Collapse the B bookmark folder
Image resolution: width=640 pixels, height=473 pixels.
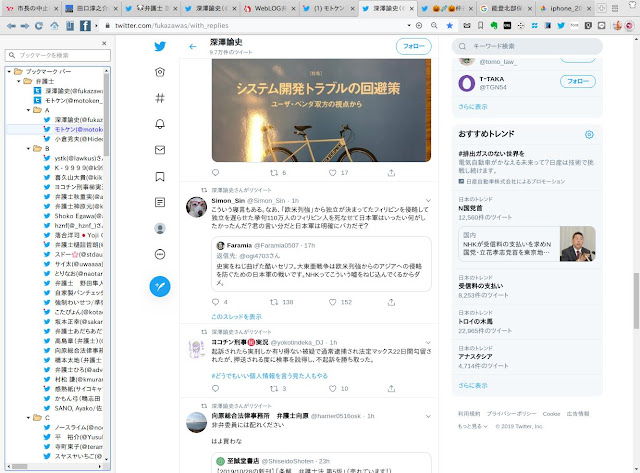28,149
